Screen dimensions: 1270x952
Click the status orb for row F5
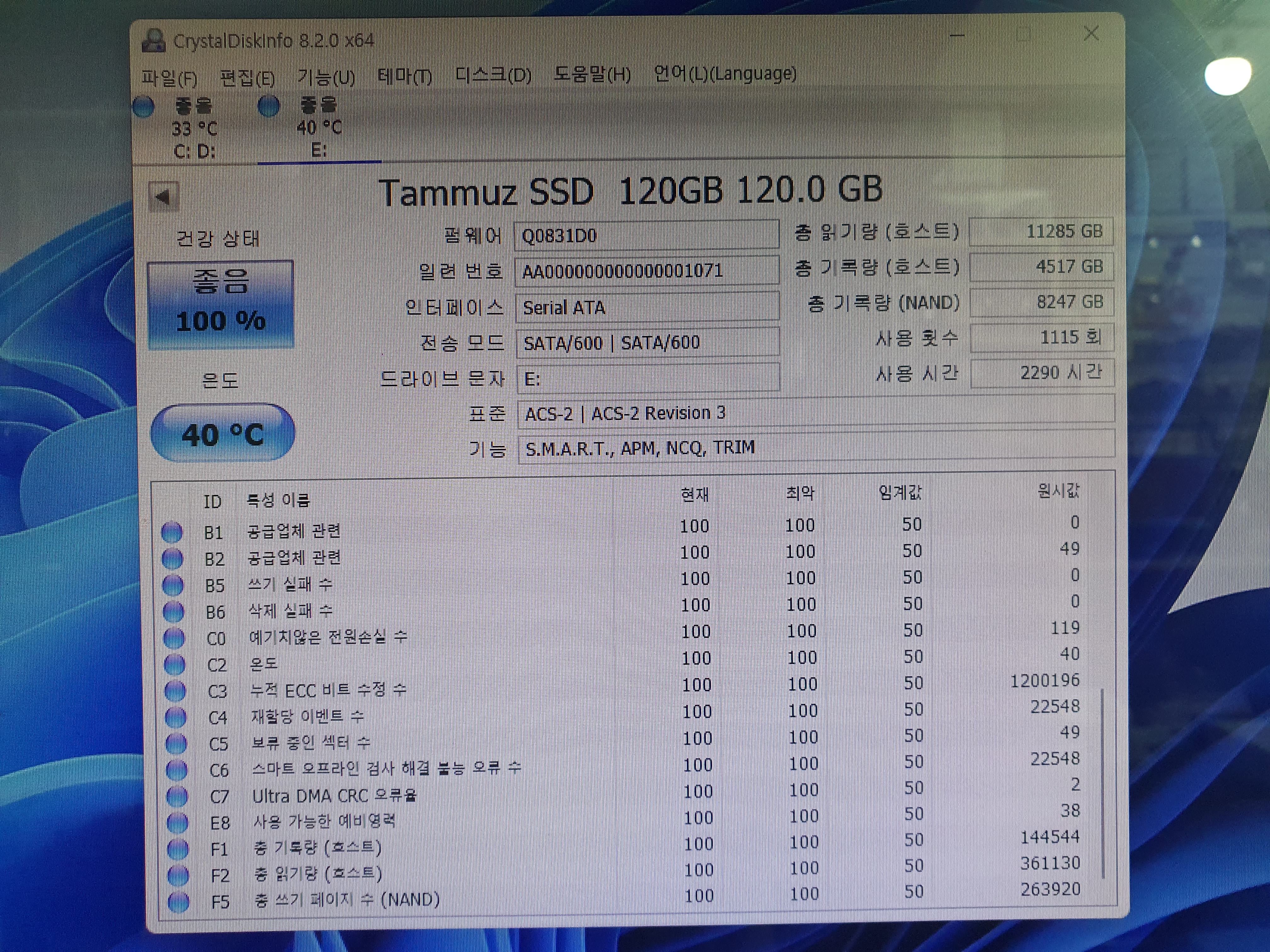pyautogui.click(x=179, y=902)
